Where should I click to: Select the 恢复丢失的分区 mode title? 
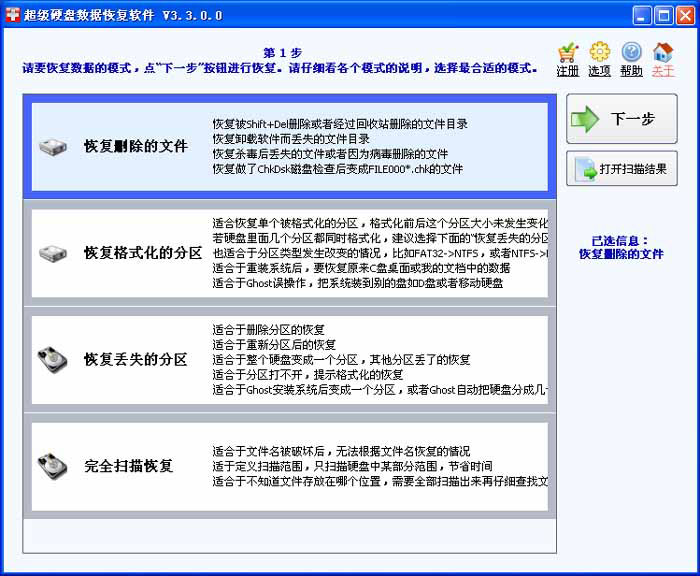[x=135, y=359]
